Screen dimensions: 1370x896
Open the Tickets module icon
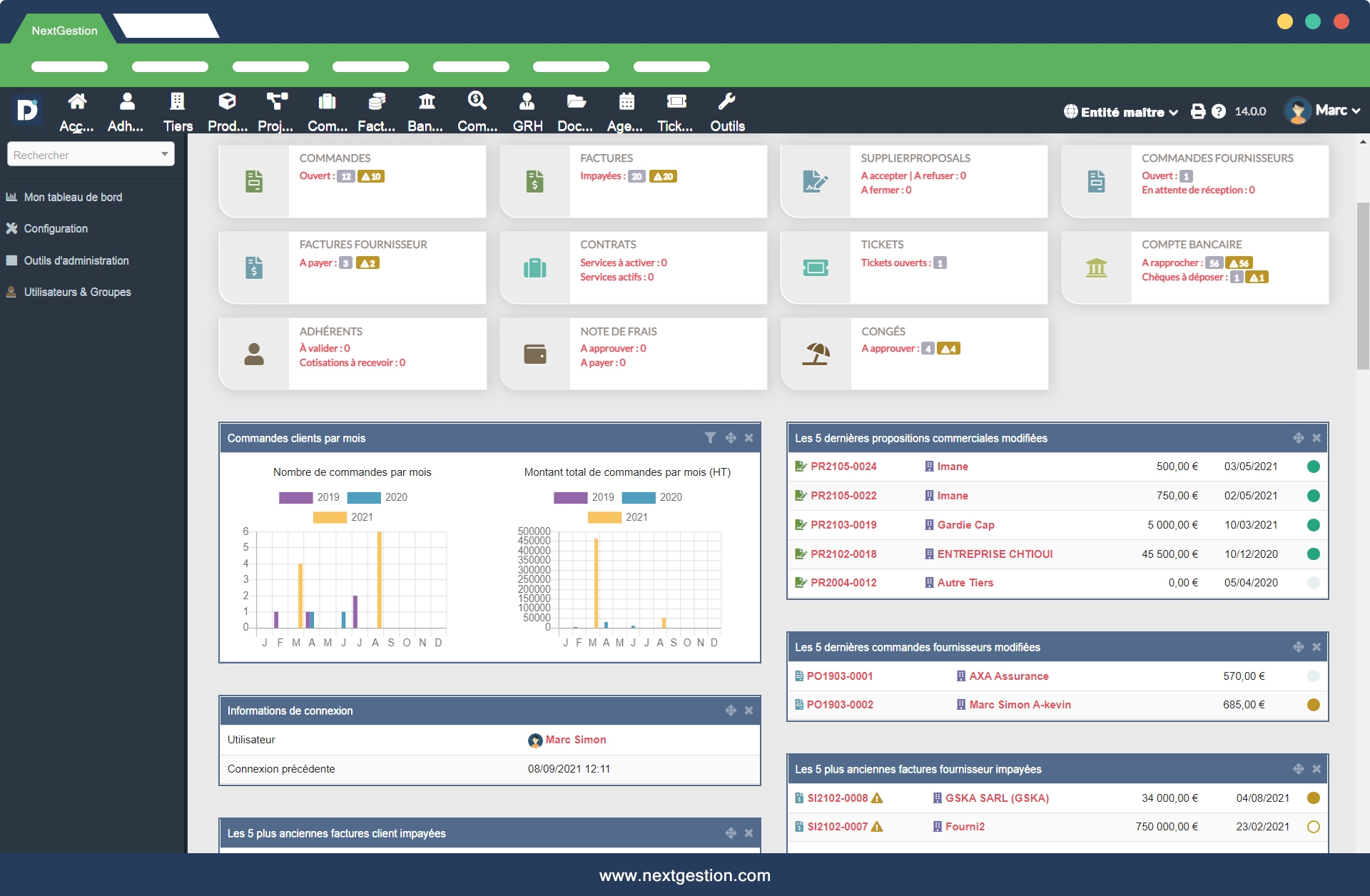[x=675, y=102]
